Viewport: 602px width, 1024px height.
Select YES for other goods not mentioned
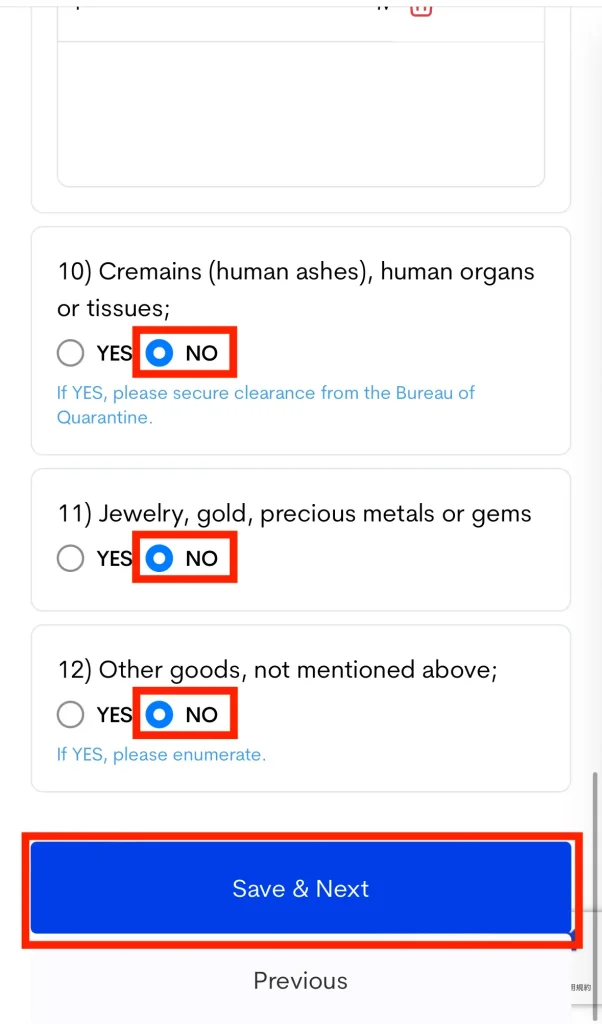pos(70,714)
